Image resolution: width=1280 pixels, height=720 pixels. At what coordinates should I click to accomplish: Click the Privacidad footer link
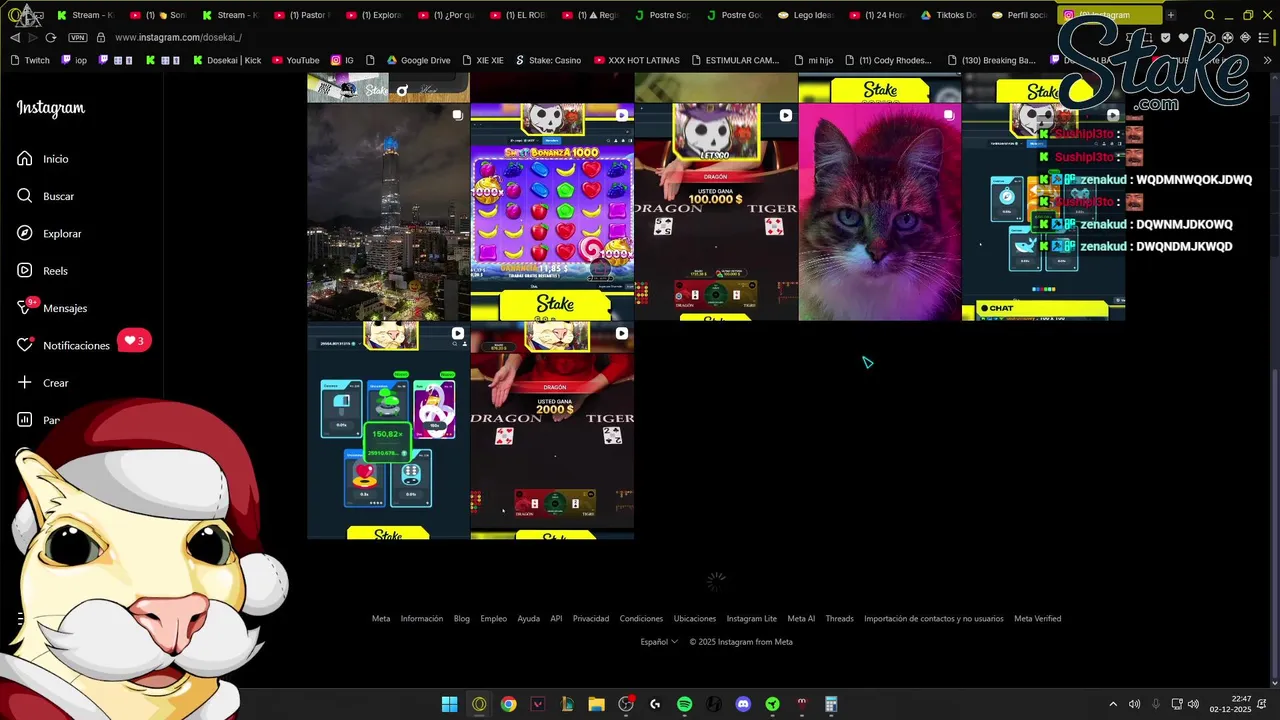591,619
